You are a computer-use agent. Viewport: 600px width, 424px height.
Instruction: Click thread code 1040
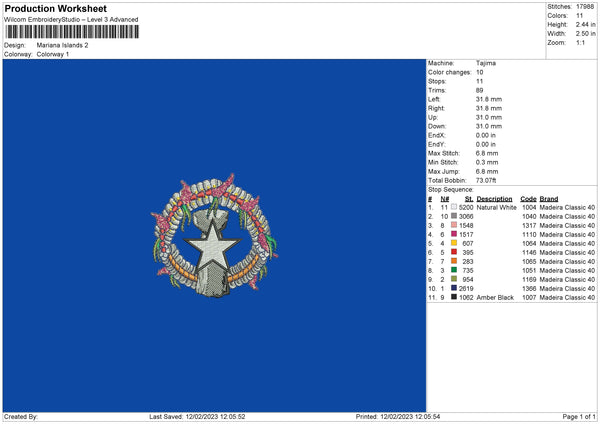click(529, 217)
